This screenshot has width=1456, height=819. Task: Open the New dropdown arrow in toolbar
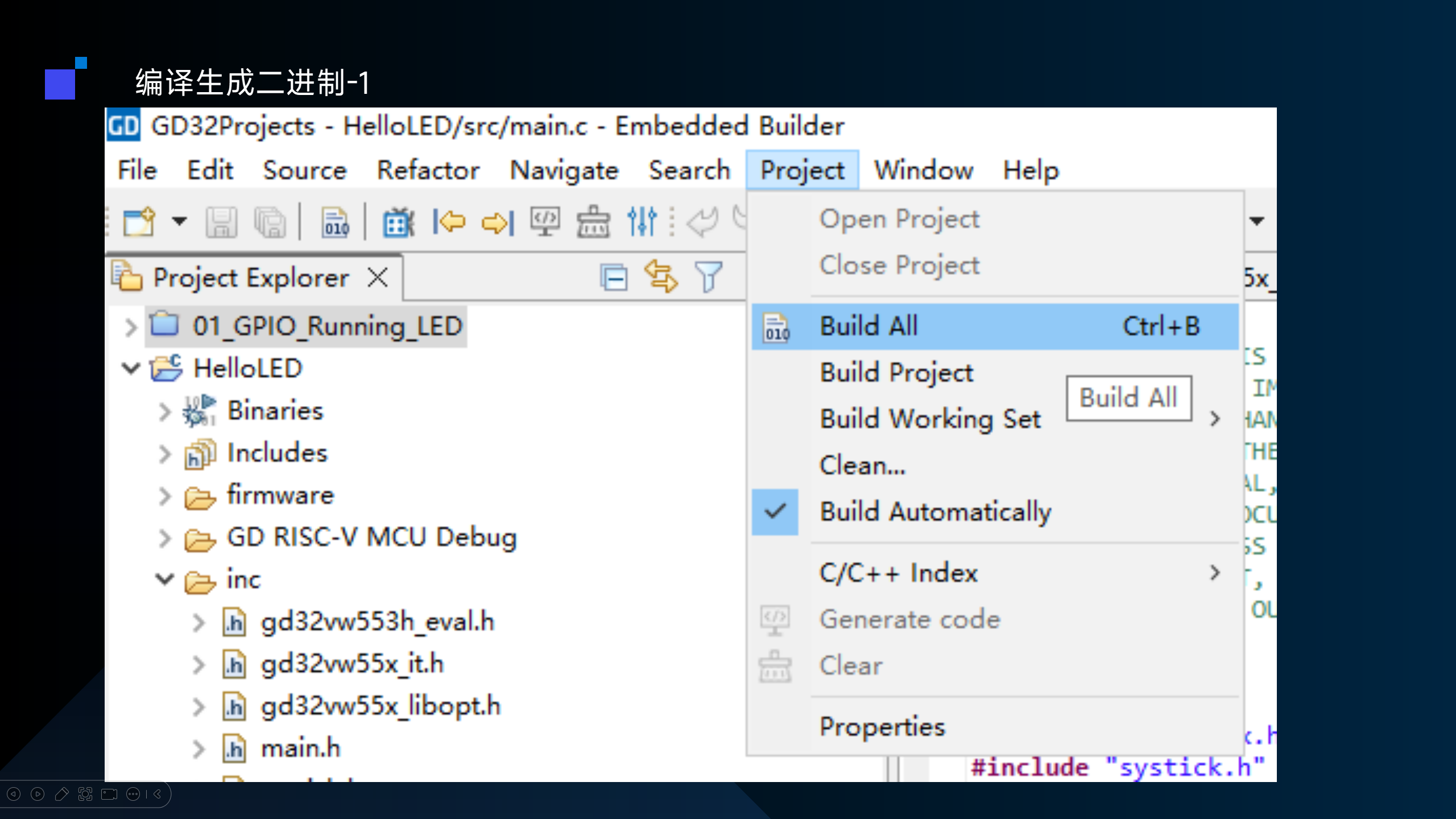pyautogui.click(x=179, y=221)
